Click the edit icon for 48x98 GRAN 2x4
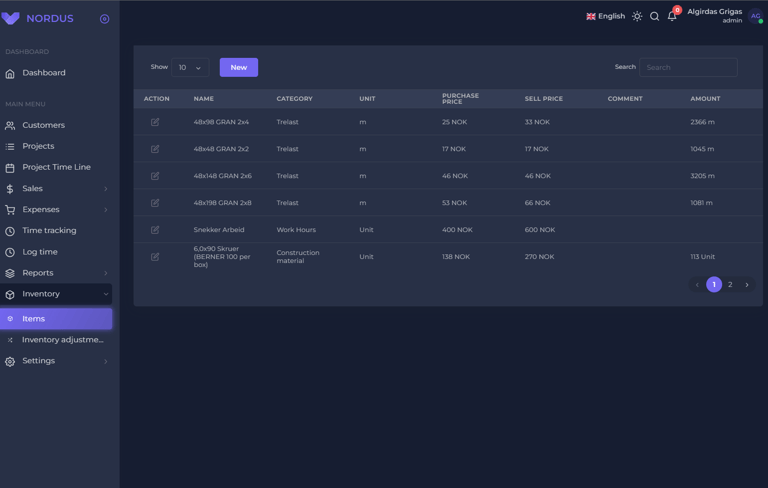768x488 pixels. (x=155, y=122)
